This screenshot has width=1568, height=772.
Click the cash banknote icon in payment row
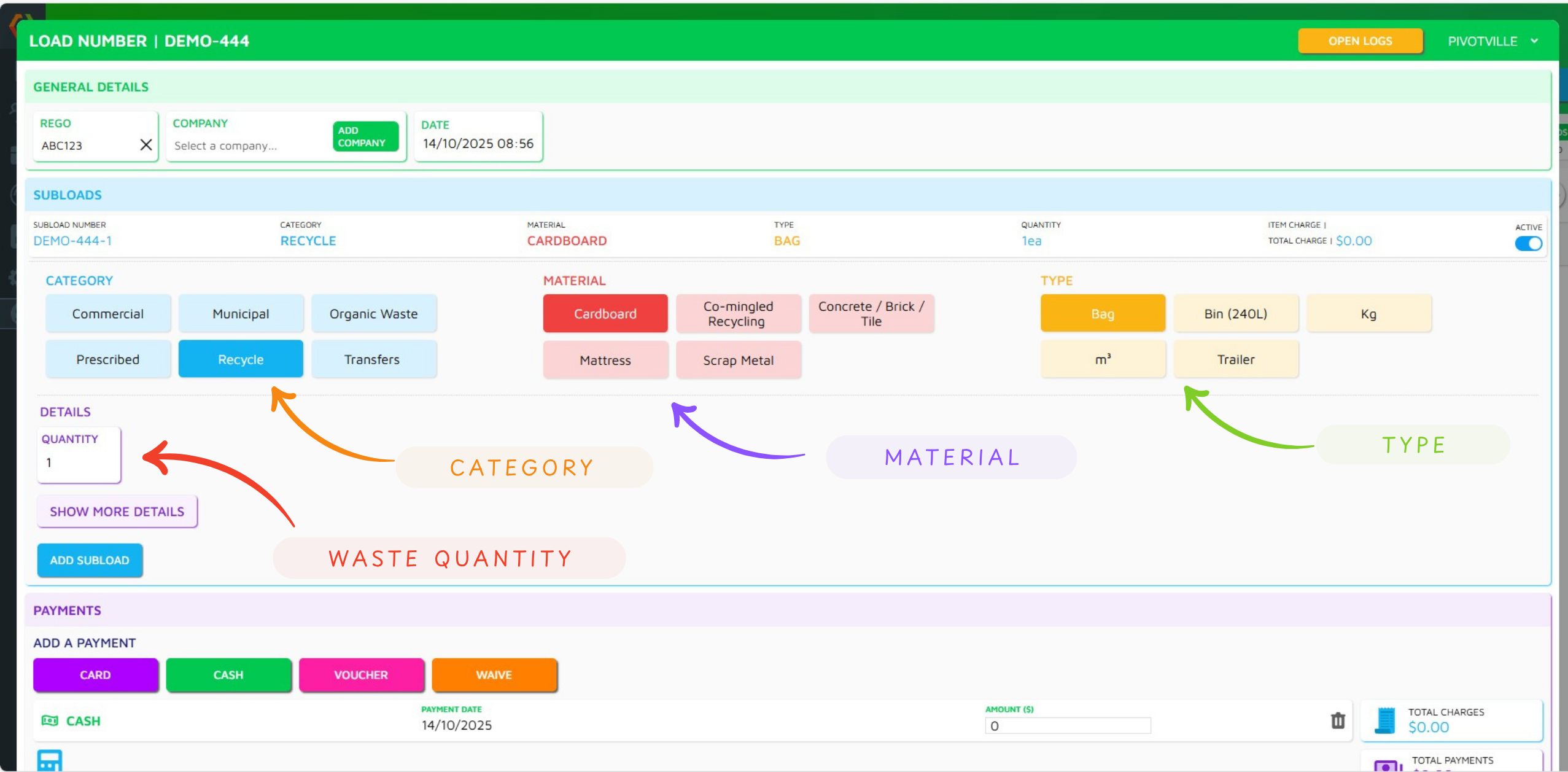50,720
